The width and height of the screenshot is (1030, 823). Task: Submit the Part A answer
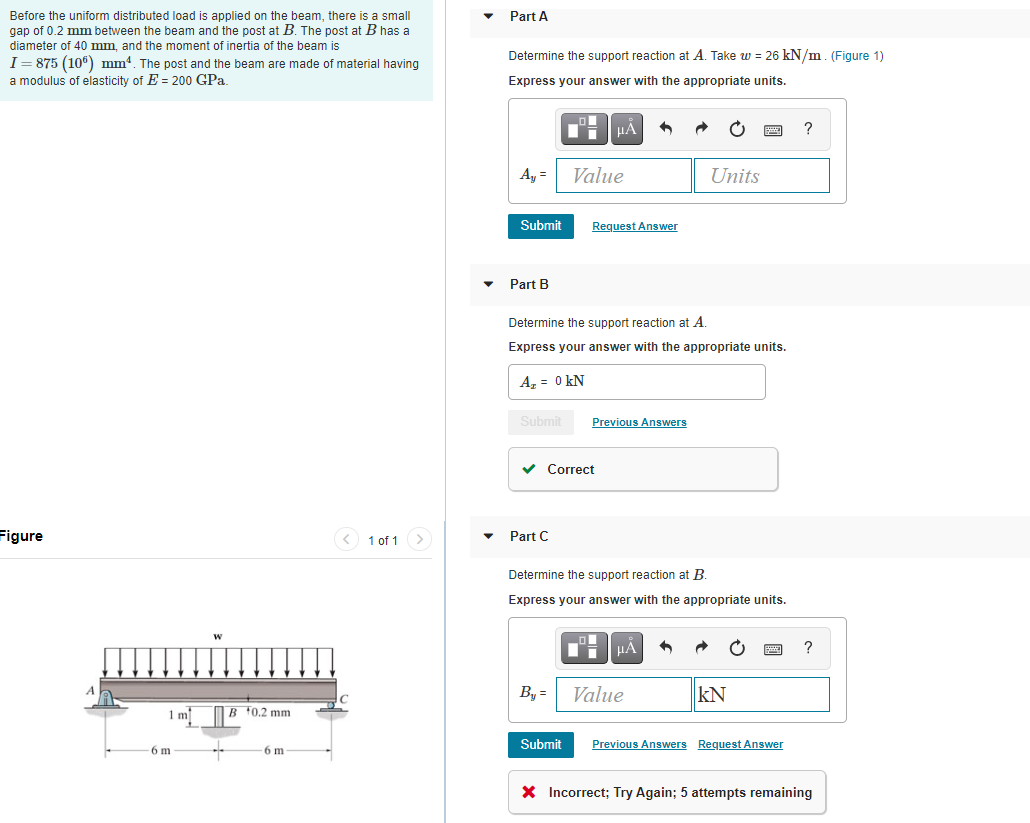[540, 226]
